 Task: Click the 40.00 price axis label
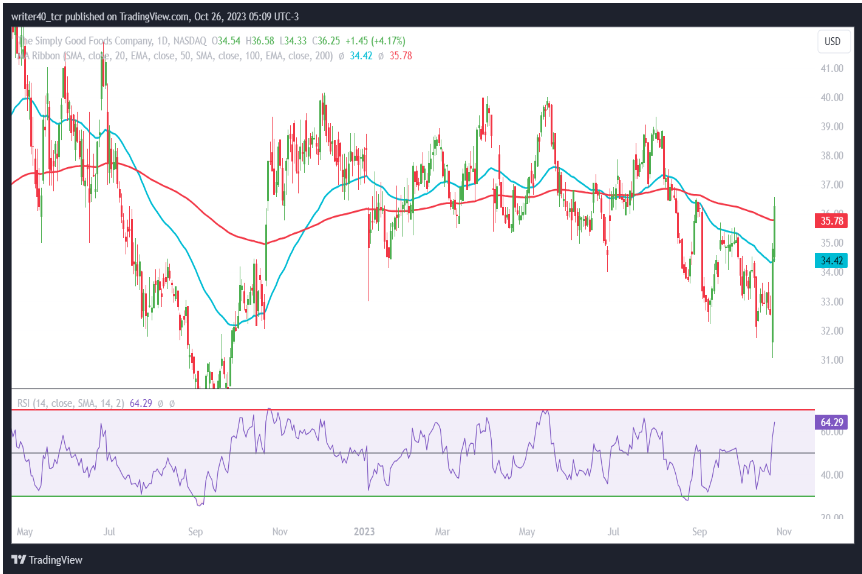[832, 97]
